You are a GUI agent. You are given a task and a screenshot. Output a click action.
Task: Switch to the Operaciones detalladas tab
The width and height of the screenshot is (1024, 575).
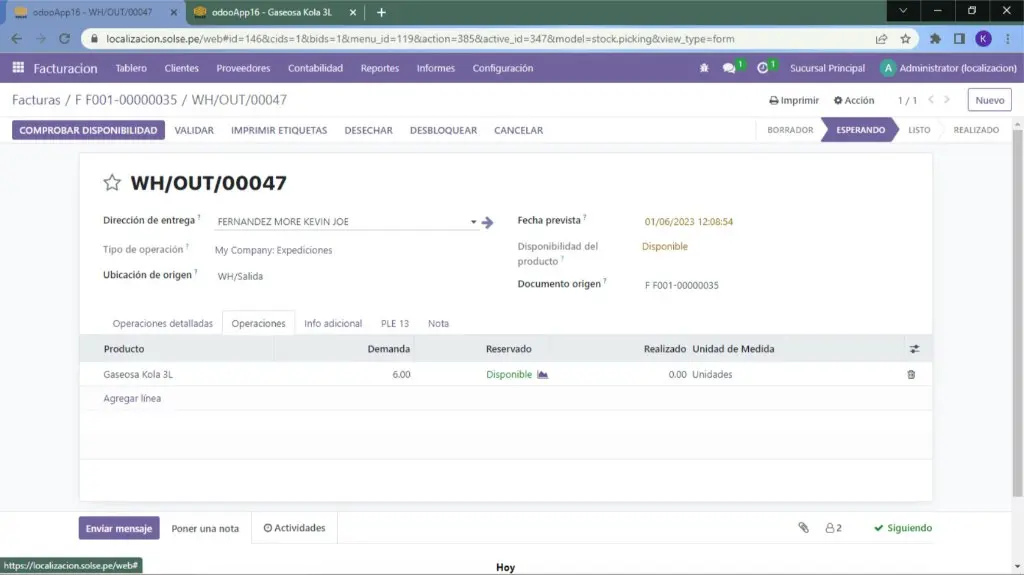point(162,323)
